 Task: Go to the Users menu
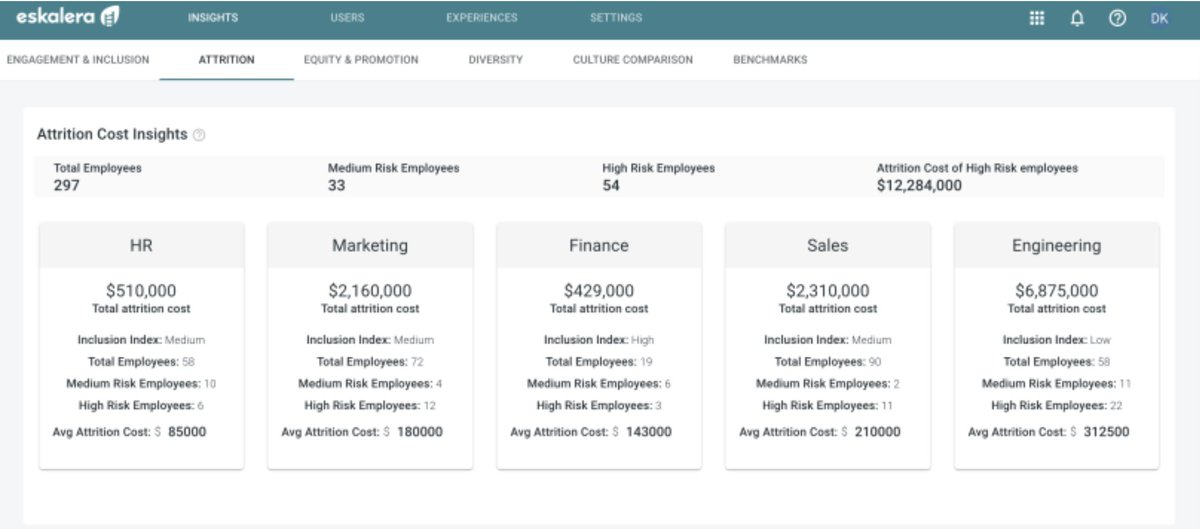click(x=347, y=18)
